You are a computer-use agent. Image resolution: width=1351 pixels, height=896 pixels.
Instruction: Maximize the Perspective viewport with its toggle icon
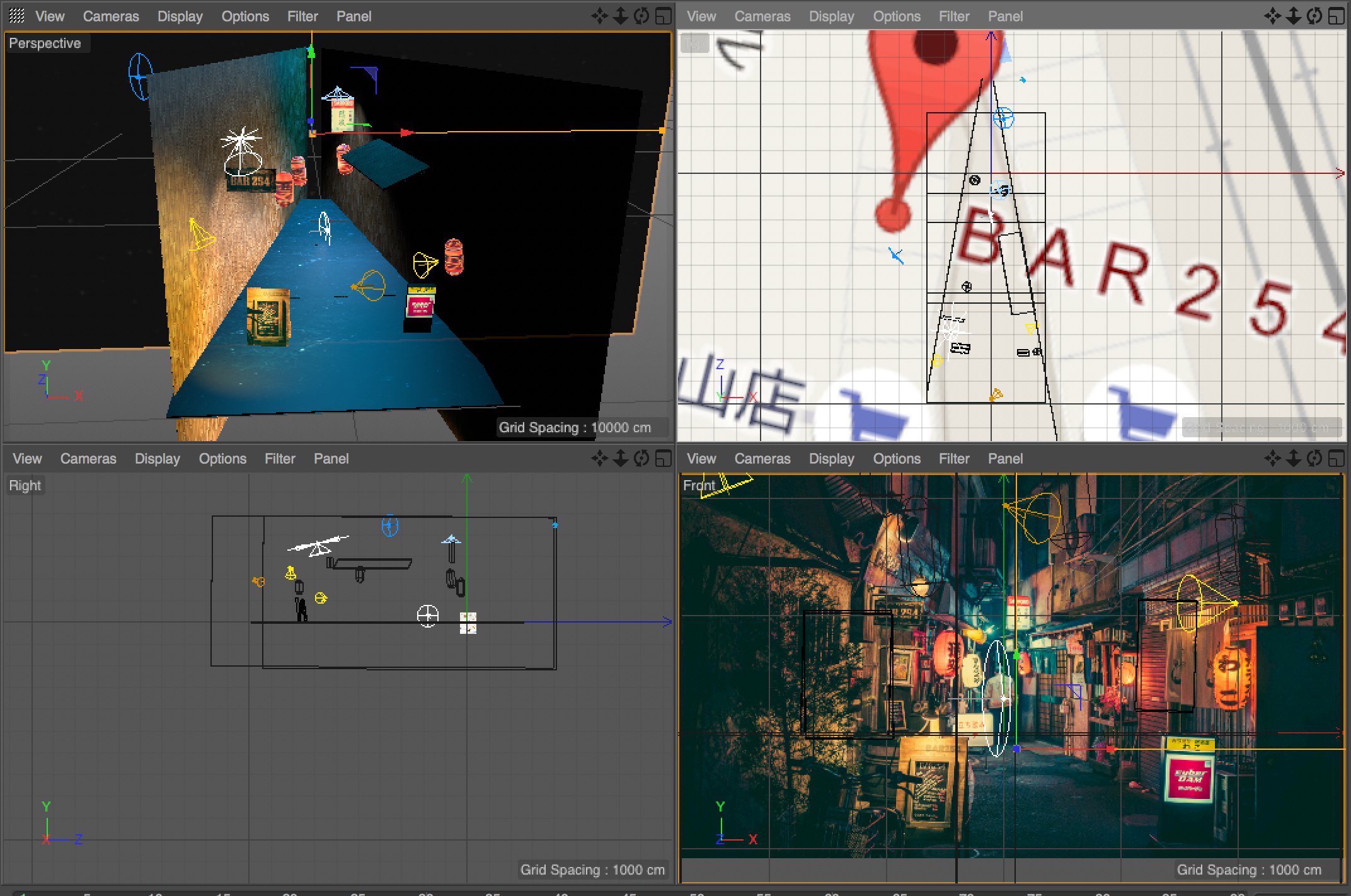(x=663, y=16)
